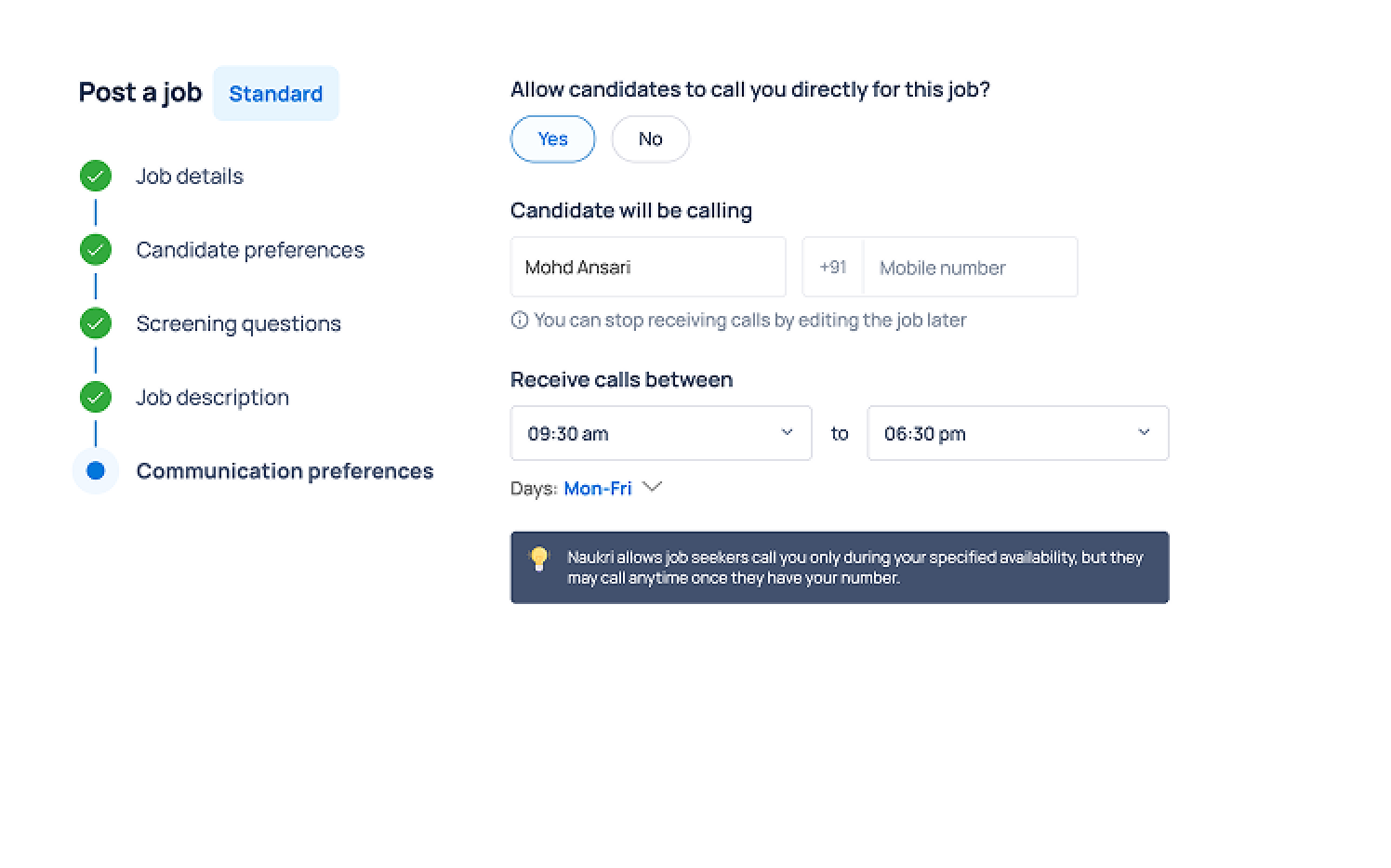Select Yes to allow direct calls
The height and width of the screenshot is (868, 1391).
[x=552, y=139]
